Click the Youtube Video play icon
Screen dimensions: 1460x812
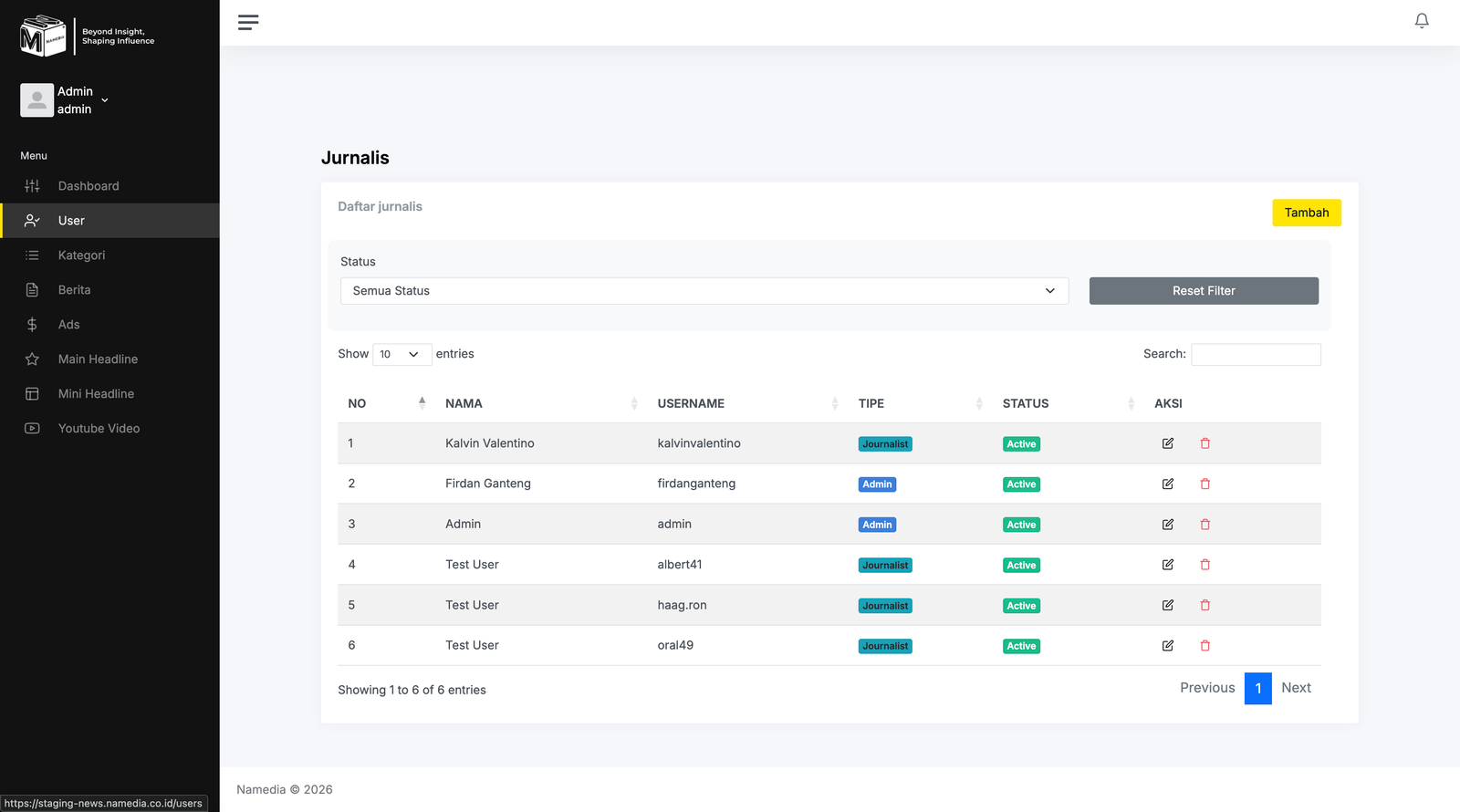pyautogui.click(x=32, y=429)
